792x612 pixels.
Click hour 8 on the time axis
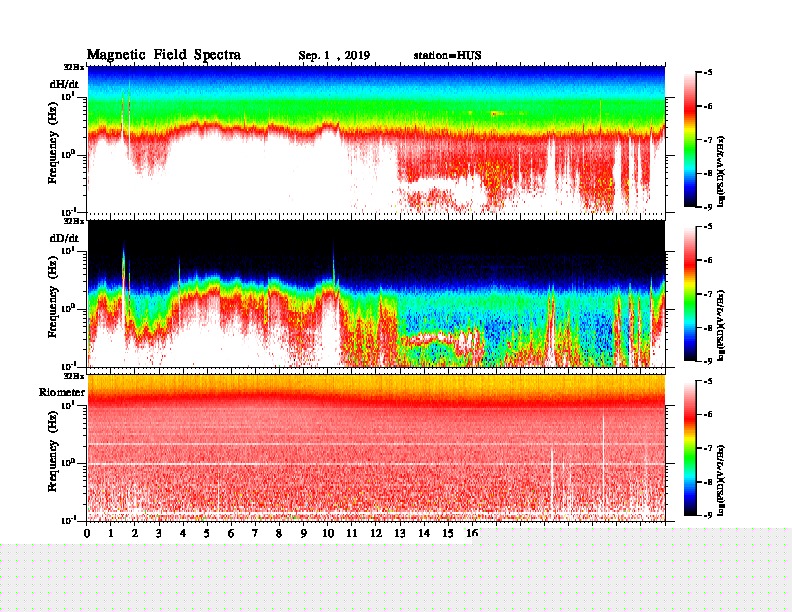[279, 533]
